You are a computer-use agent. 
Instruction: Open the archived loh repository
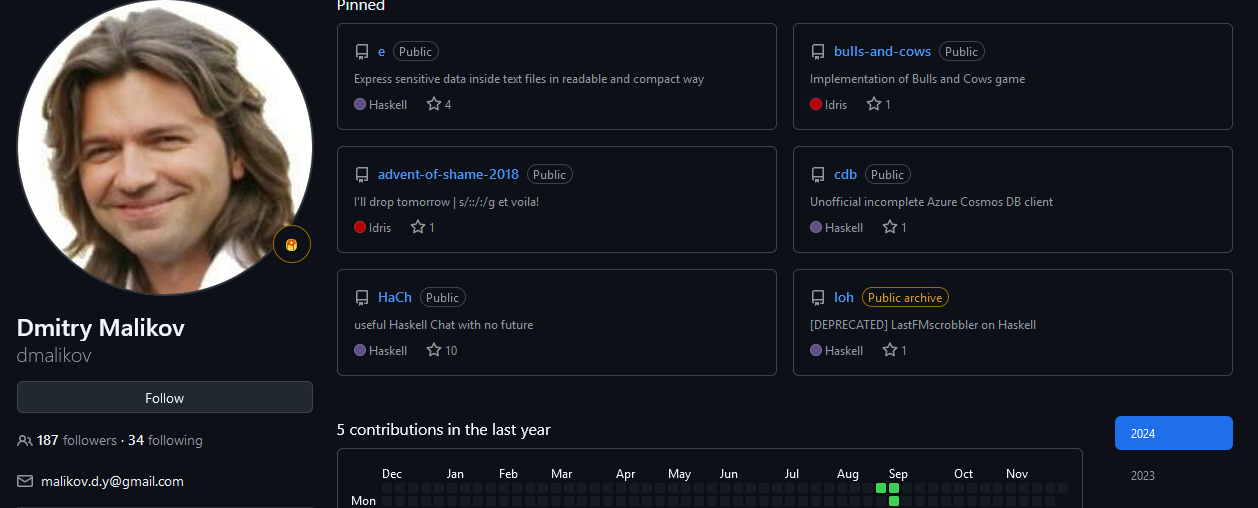click(844, 297)
